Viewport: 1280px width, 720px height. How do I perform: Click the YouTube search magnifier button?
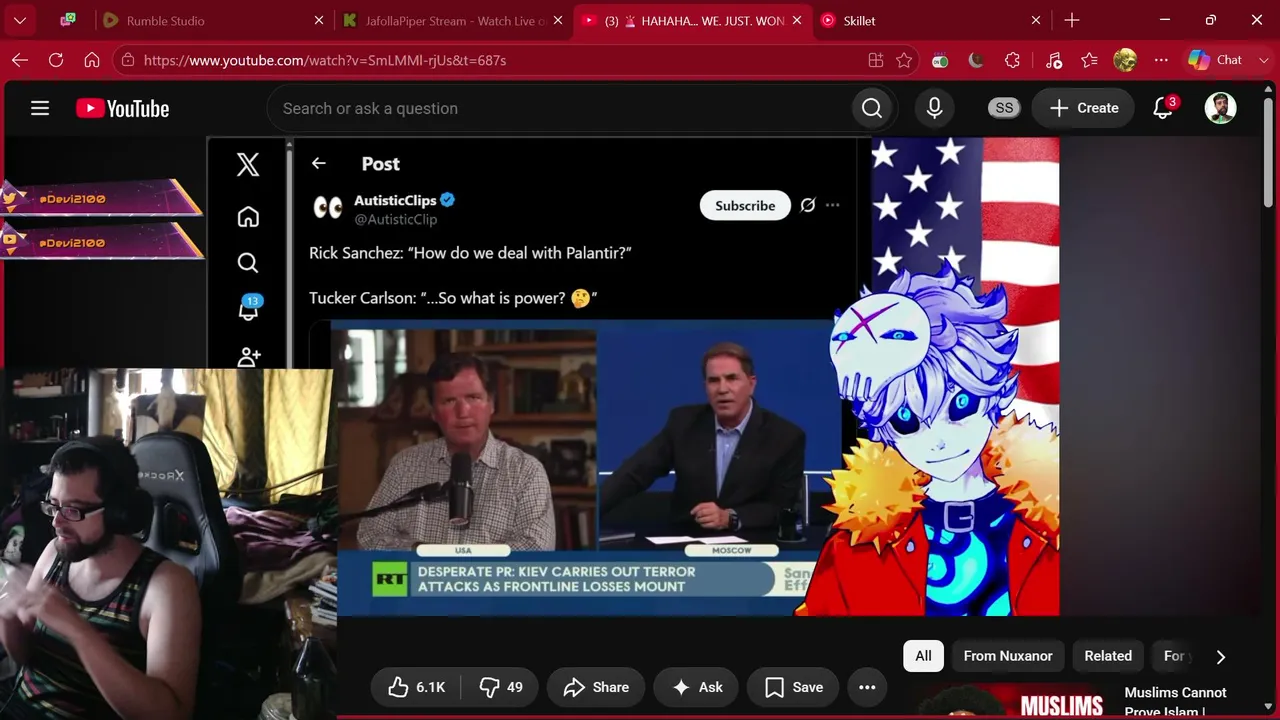click(x=872, y=108)
